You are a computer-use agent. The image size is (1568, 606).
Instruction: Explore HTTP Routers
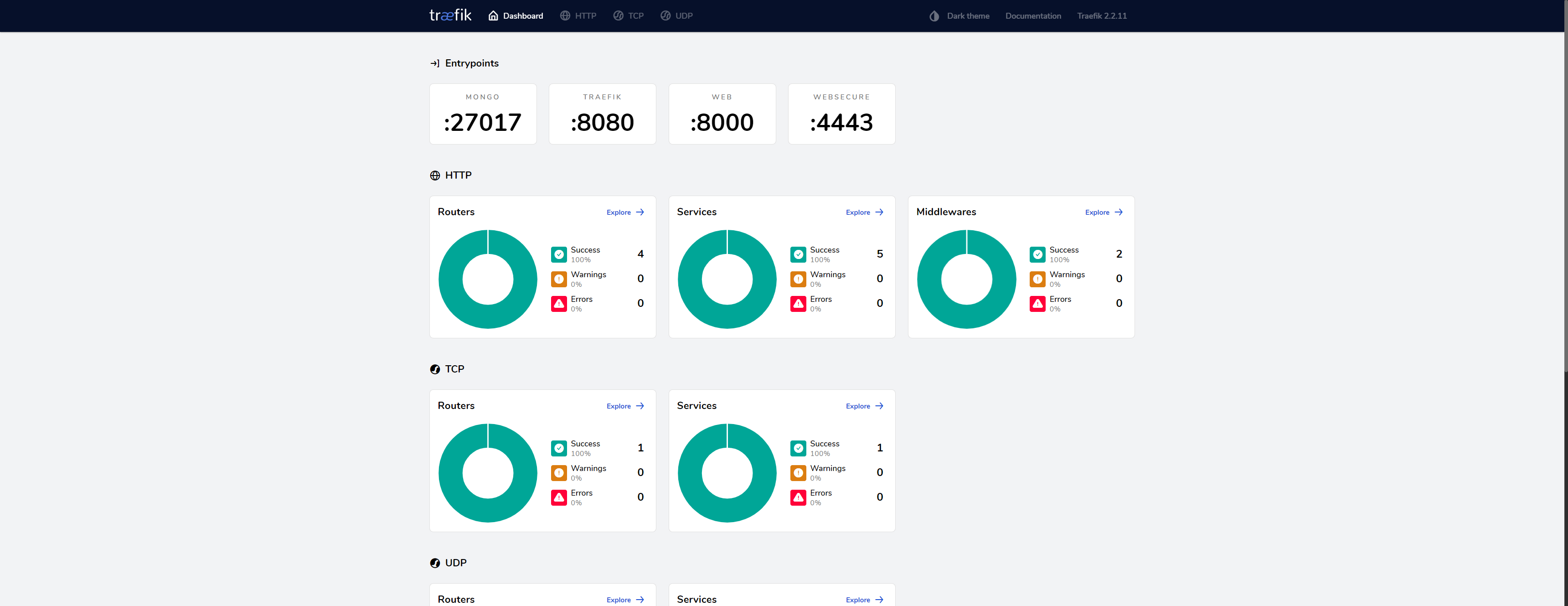click(624, 212)
